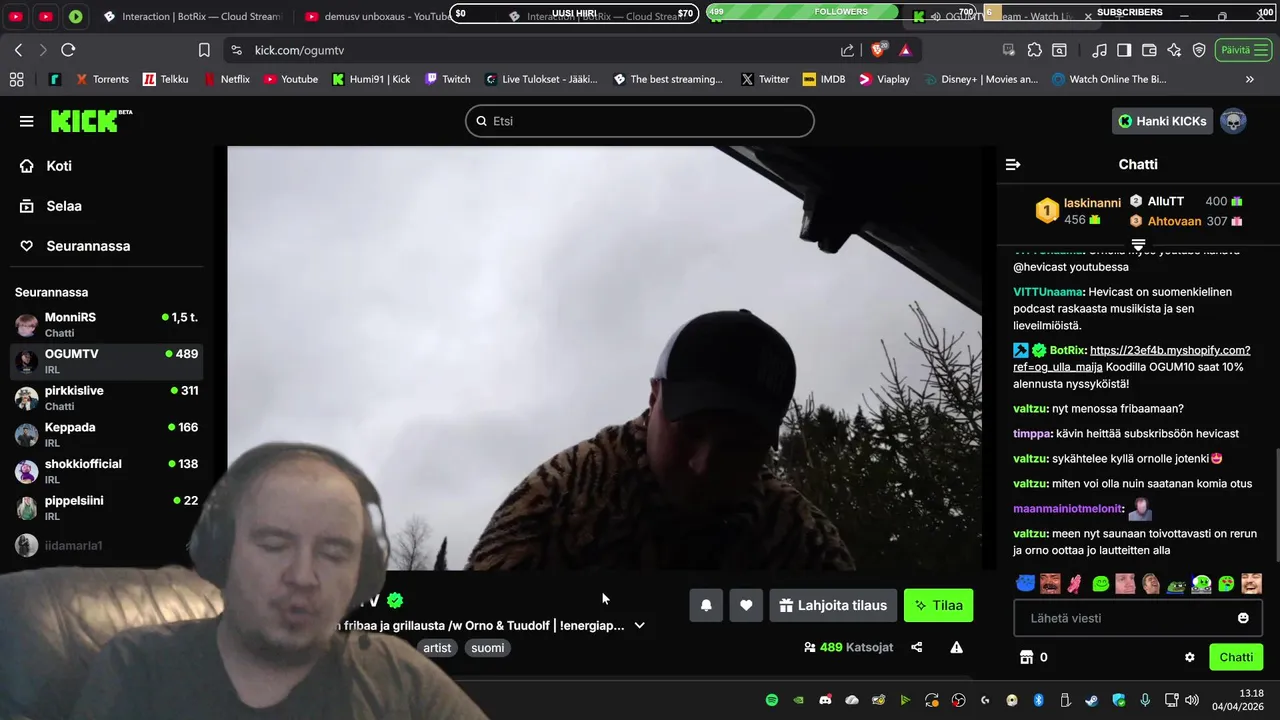Open chat settings gear icon
The image size is (1280, 720).
[x=1189, y=657]
